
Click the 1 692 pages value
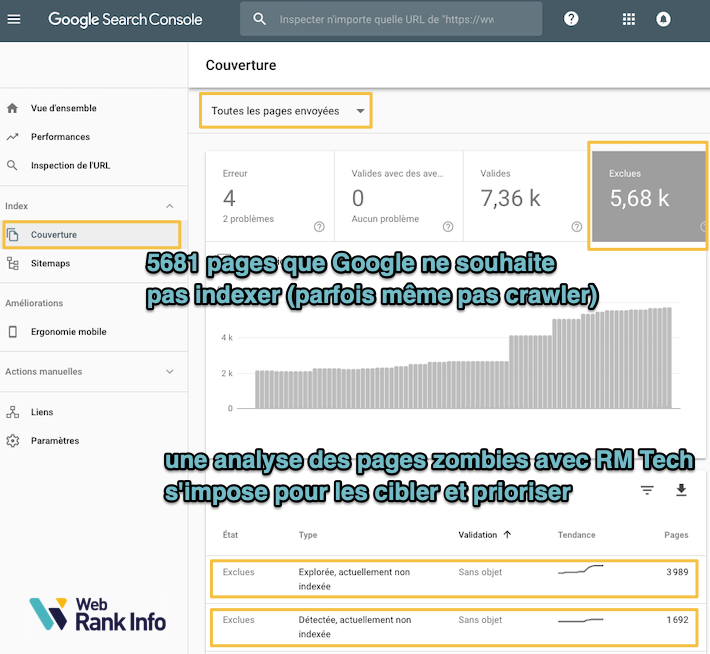point(677,620)
